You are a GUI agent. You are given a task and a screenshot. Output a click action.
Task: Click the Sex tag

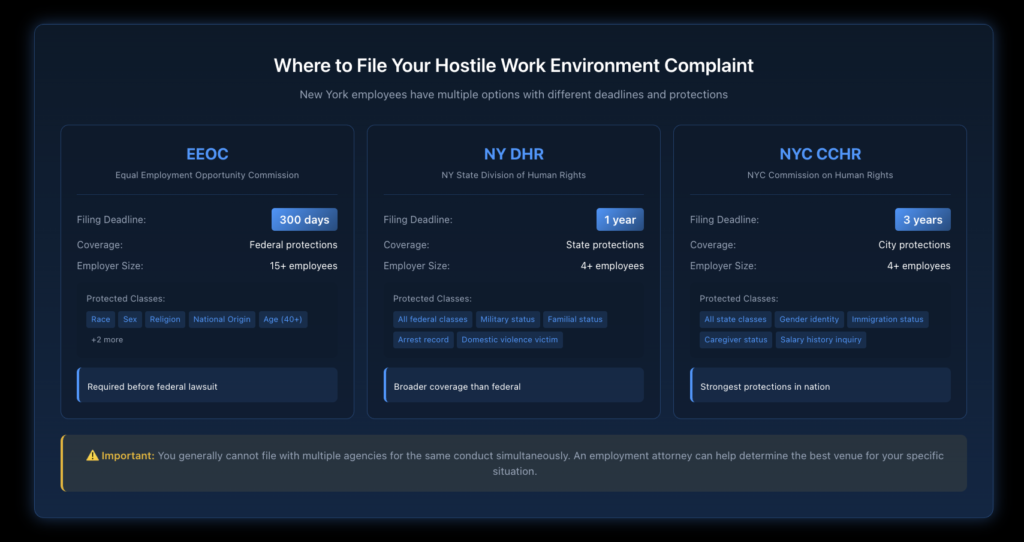point(130,319)
